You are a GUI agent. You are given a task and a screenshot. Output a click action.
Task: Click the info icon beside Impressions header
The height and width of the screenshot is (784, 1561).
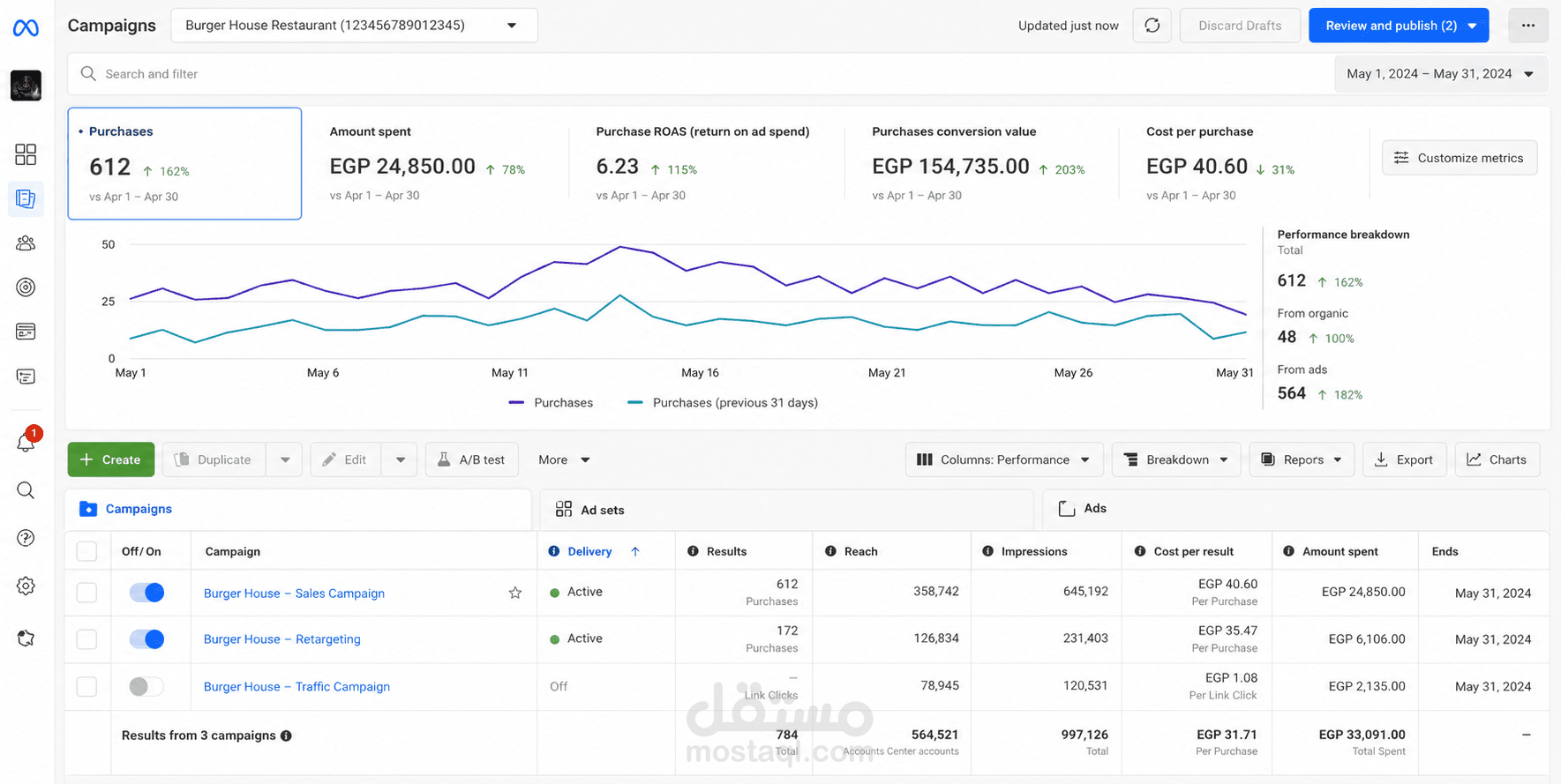987,551
